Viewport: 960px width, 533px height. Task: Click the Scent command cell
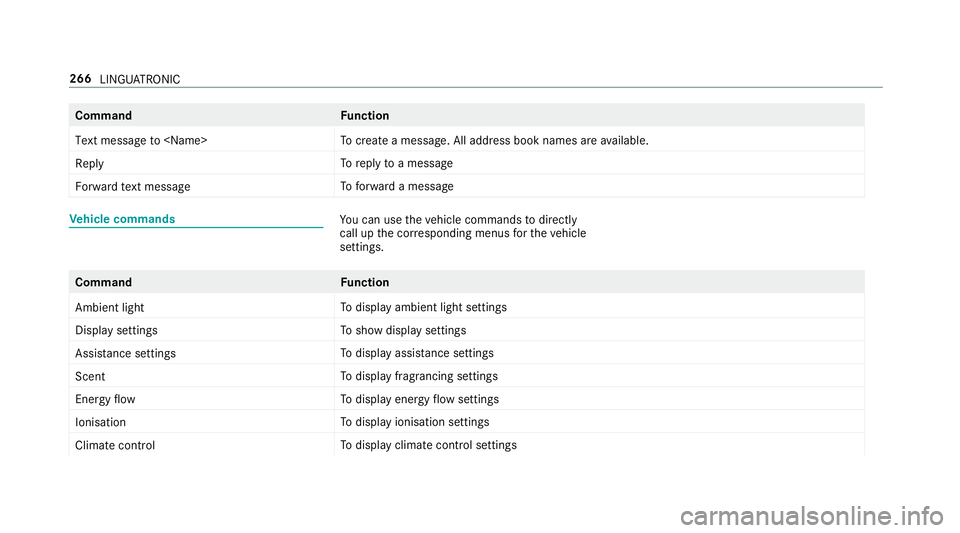tap(90, 376)
